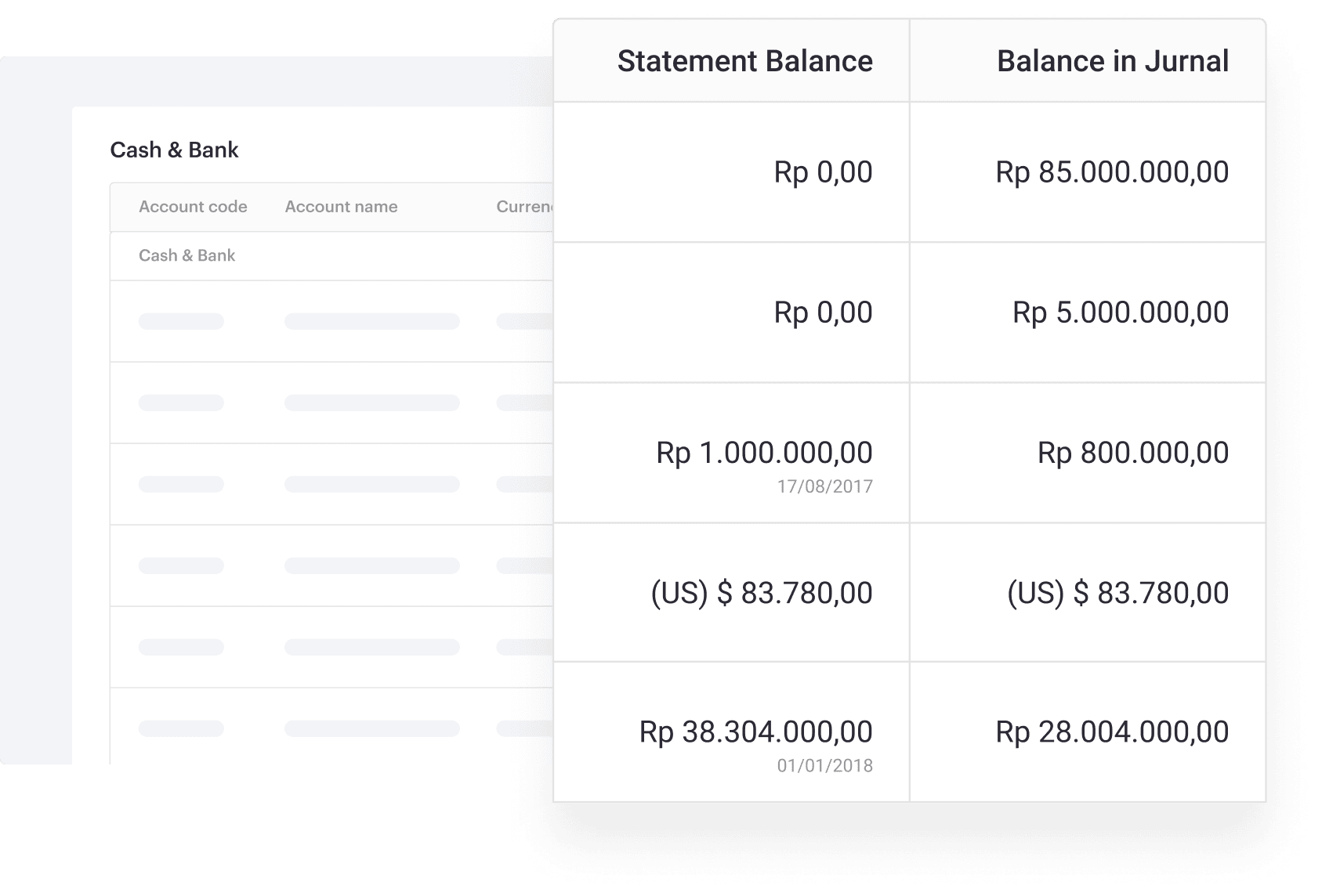Click the 01/01/2018 statement date
This screenshot has height=896, width=1322.
[824, 766]
